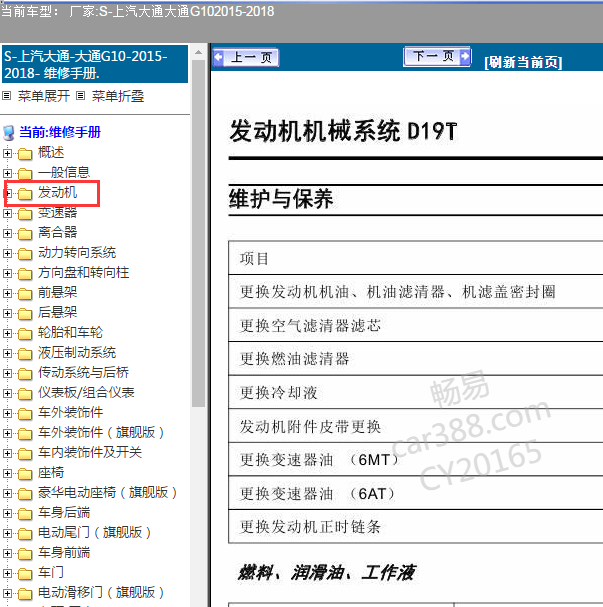
Task: Click the folder icon for 概述
Action: tap(25, 154)
